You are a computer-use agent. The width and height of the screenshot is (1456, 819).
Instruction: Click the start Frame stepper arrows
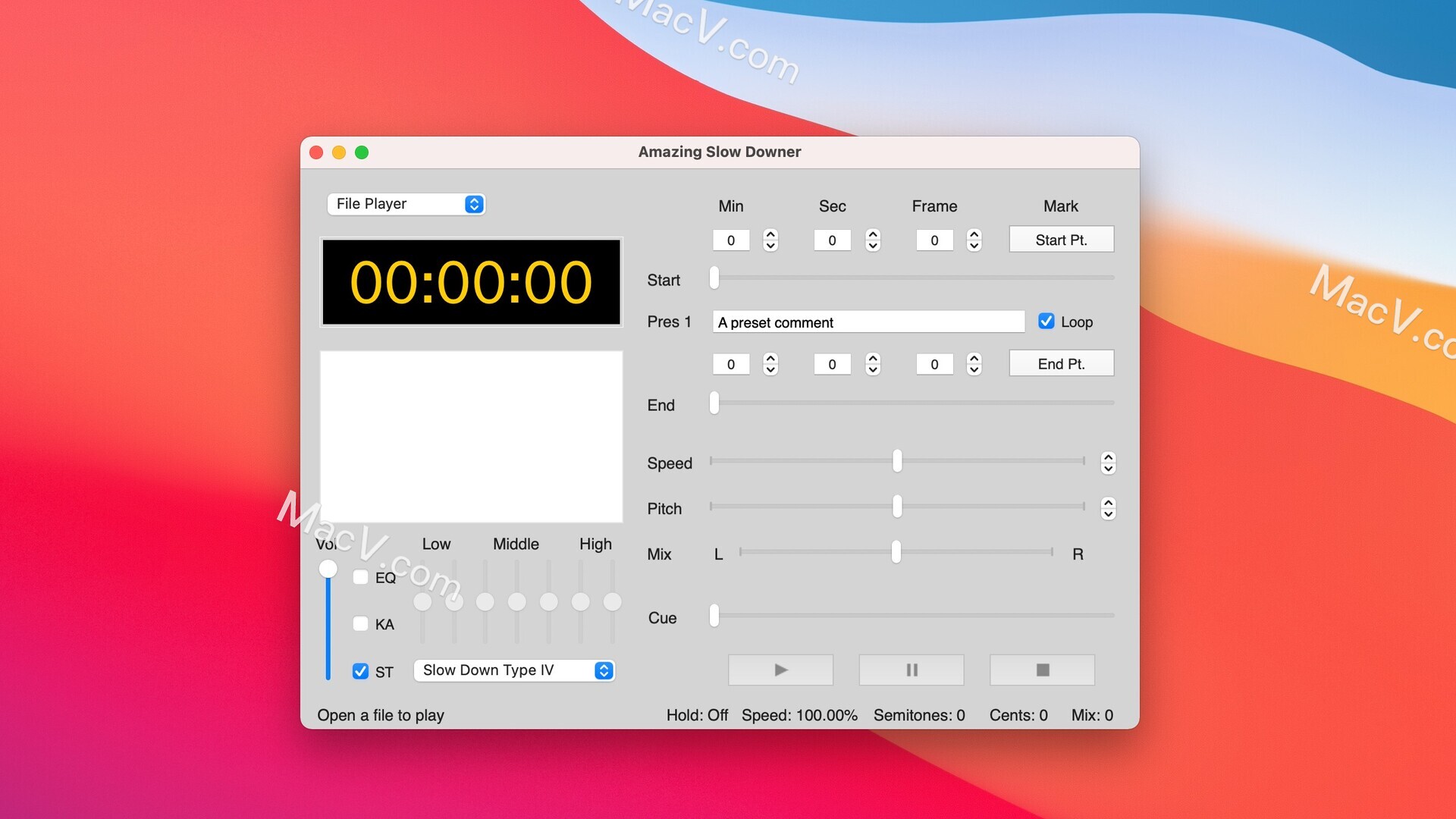pyautogui.click(x=974, y=240)
